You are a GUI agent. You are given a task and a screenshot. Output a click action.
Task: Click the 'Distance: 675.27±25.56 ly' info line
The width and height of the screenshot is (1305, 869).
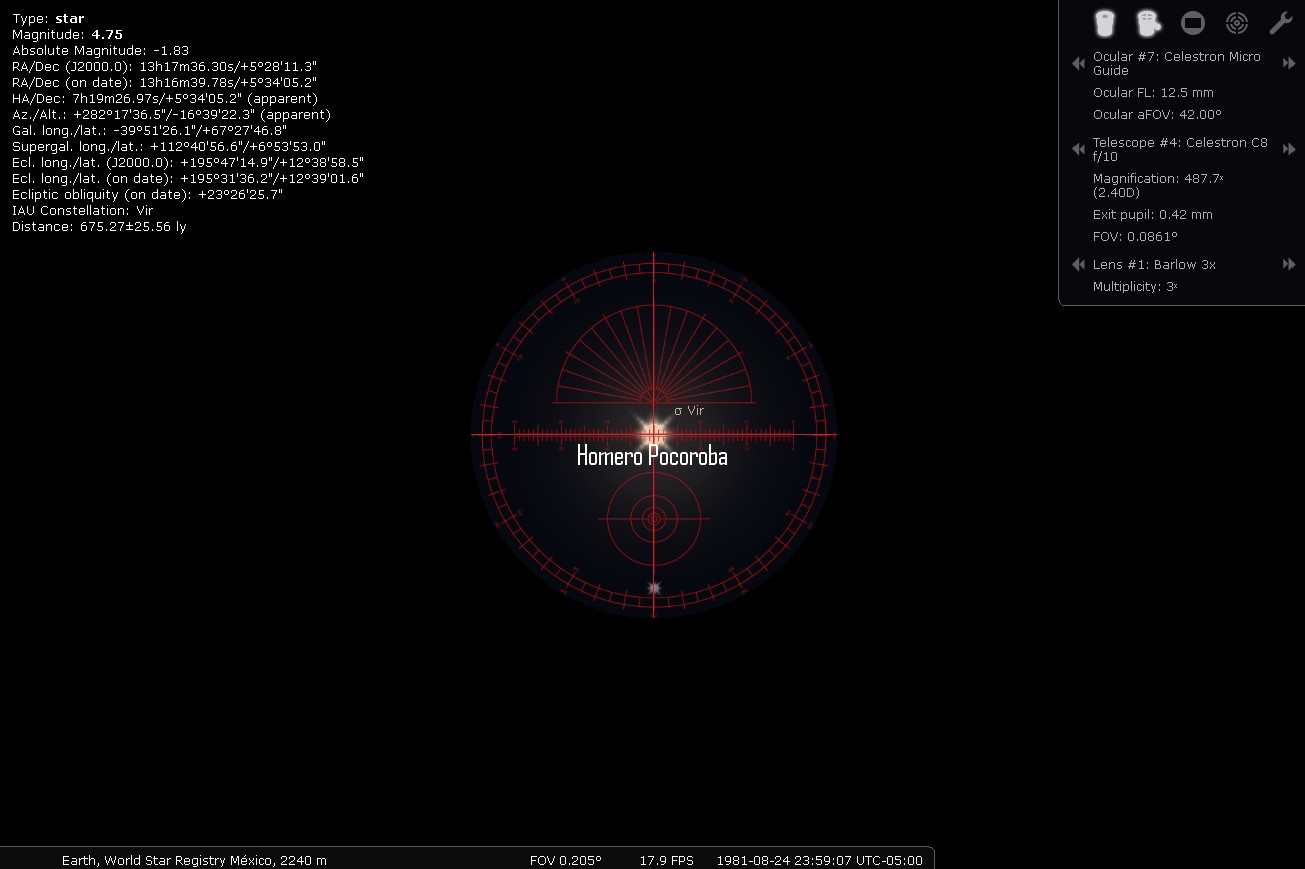point(99,227)
